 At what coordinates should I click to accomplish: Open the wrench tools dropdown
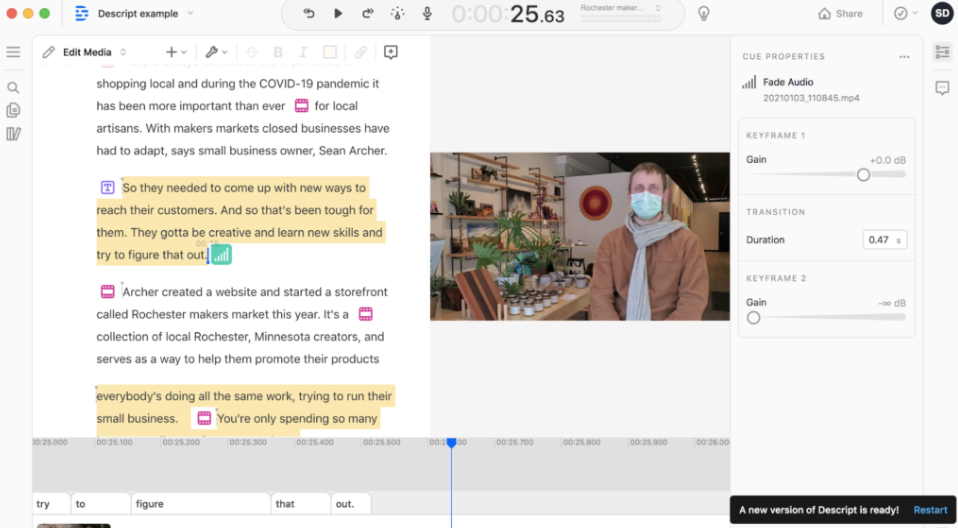coord(216,52)
